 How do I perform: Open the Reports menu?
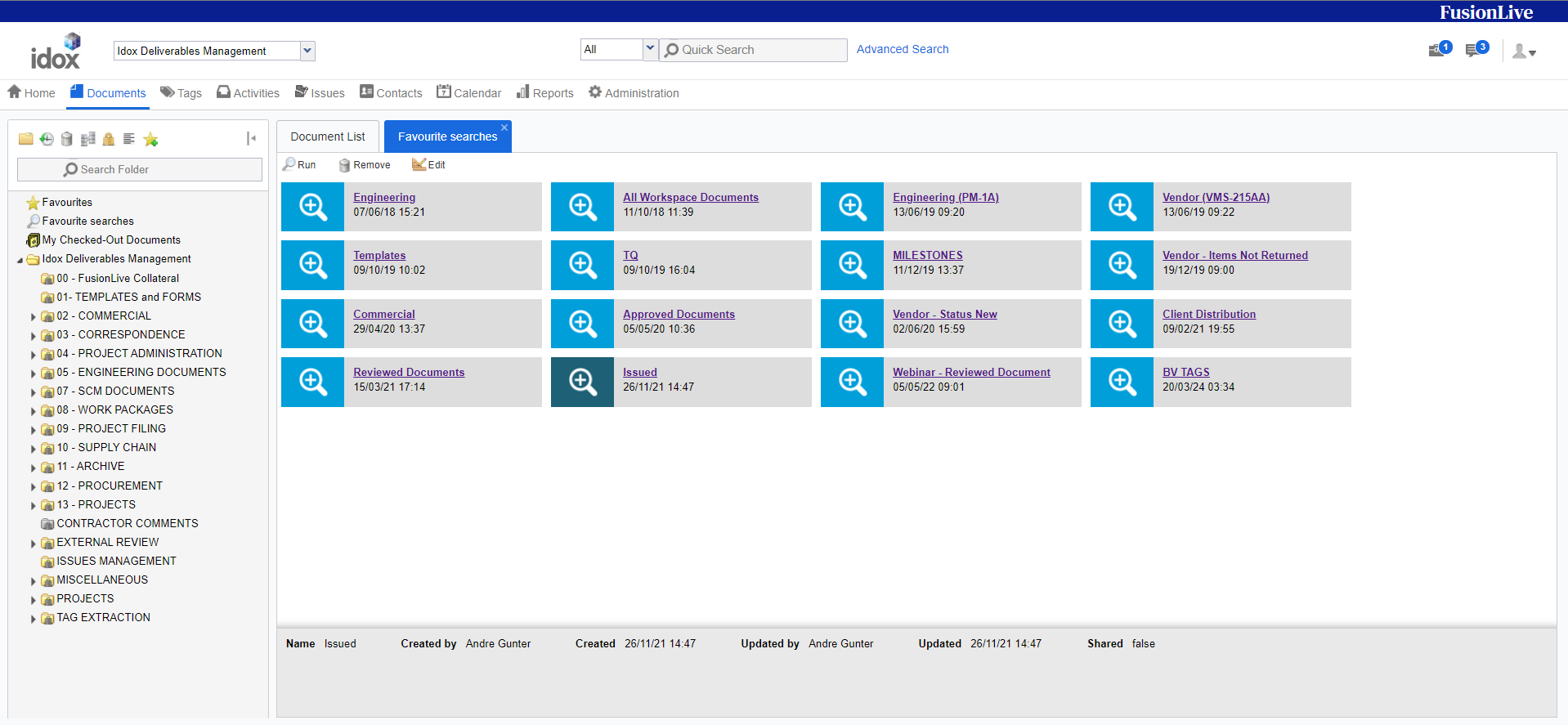tap(544, 93)
